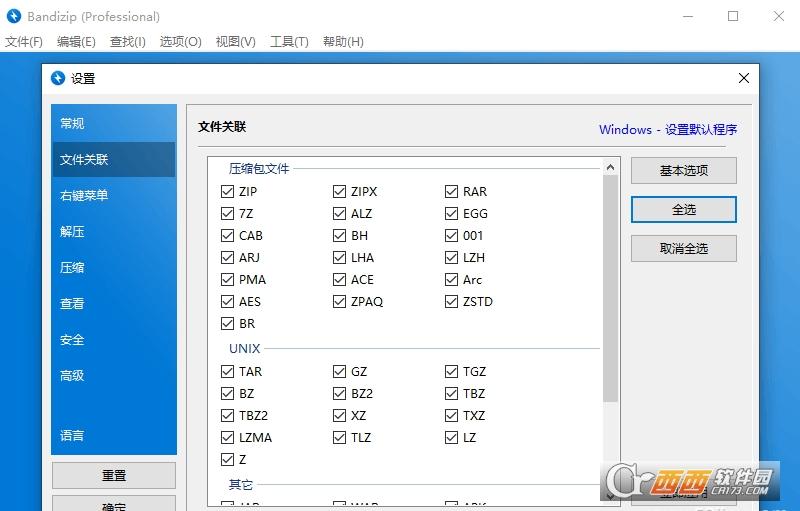Switch to the 高级 settings page
This screenshot has width=800, height=511.
tap(114, 376)
